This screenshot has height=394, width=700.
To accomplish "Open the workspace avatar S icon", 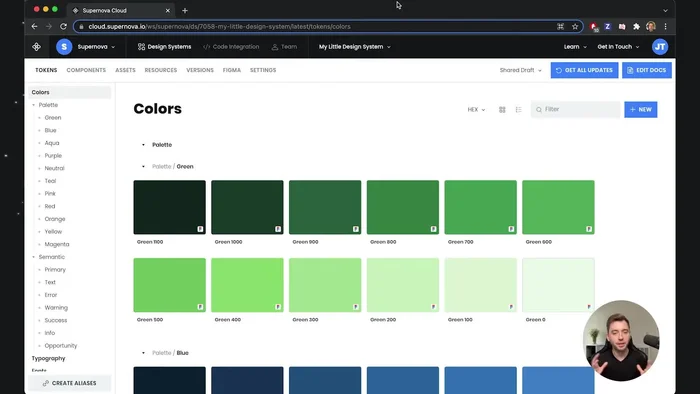I will coord(64,46).
